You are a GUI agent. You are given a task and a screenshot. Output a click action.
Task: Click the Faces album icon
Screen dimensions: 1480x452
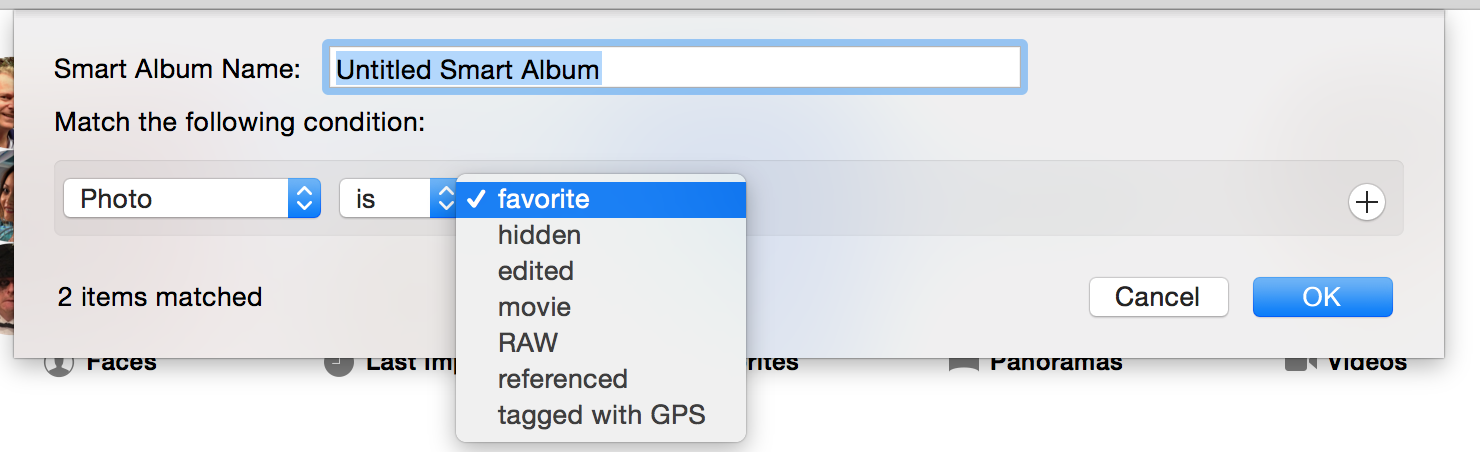59,363
